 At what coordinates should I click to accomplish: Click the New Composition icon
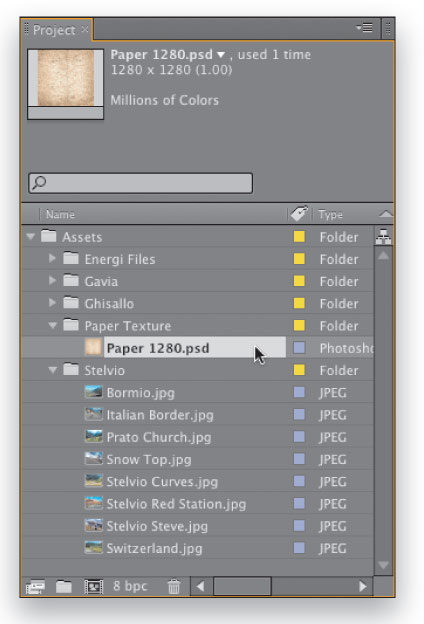pos(94,587)
